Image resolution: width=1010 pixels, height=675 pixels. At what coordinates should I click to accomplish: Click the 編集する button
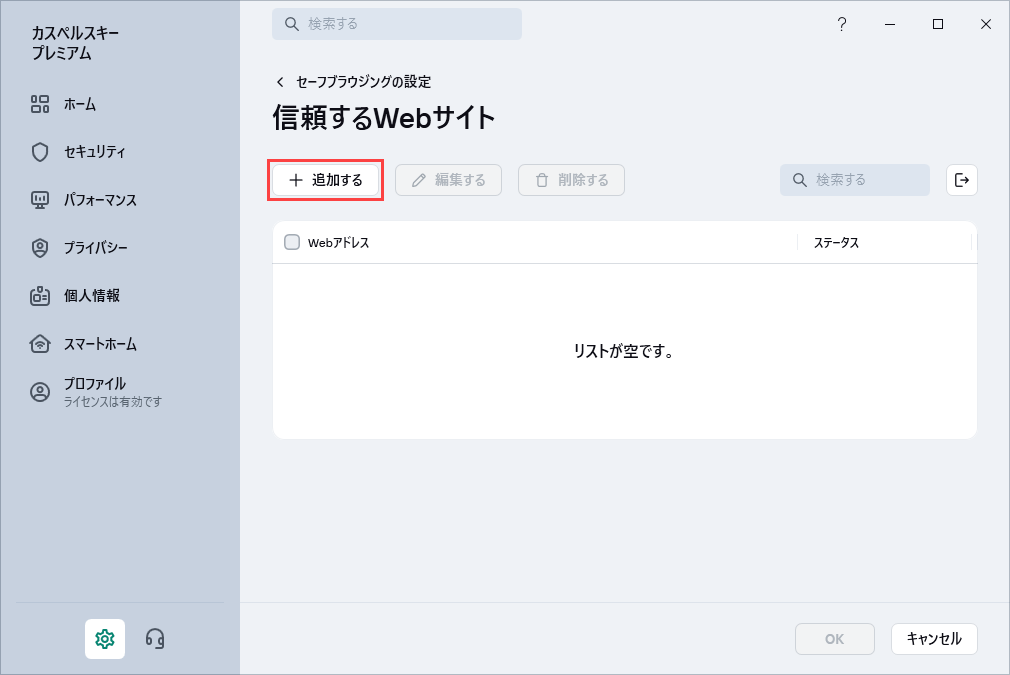[448, 180]
